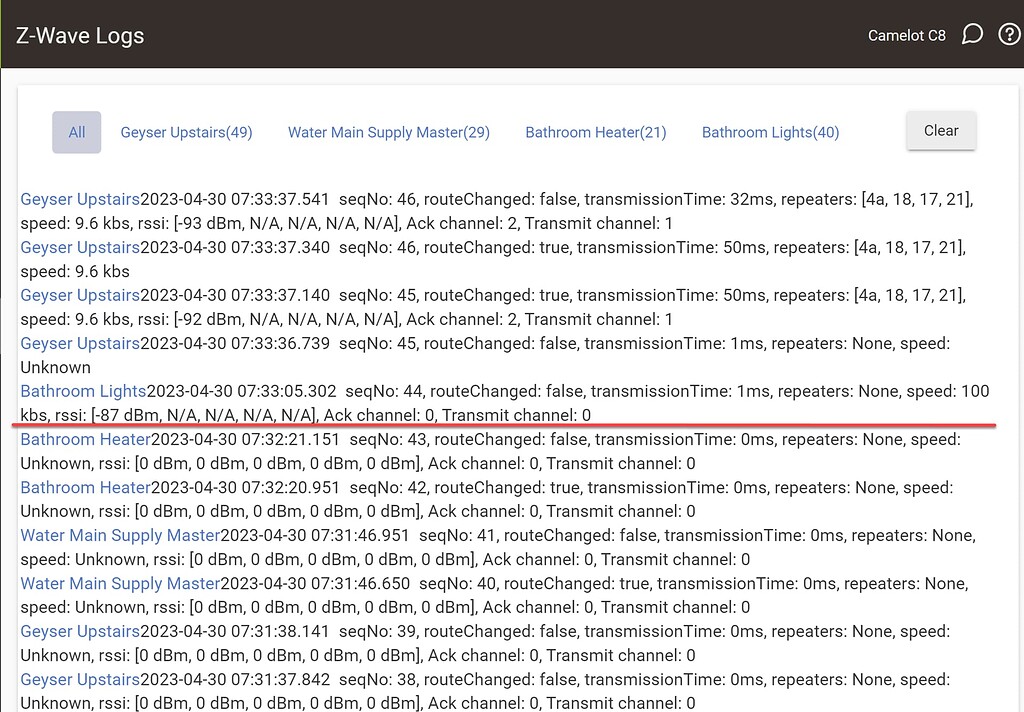Switch to Water Main Supply Master(29) filter
The image size is (1024, 712).
(x=389, y=132)
